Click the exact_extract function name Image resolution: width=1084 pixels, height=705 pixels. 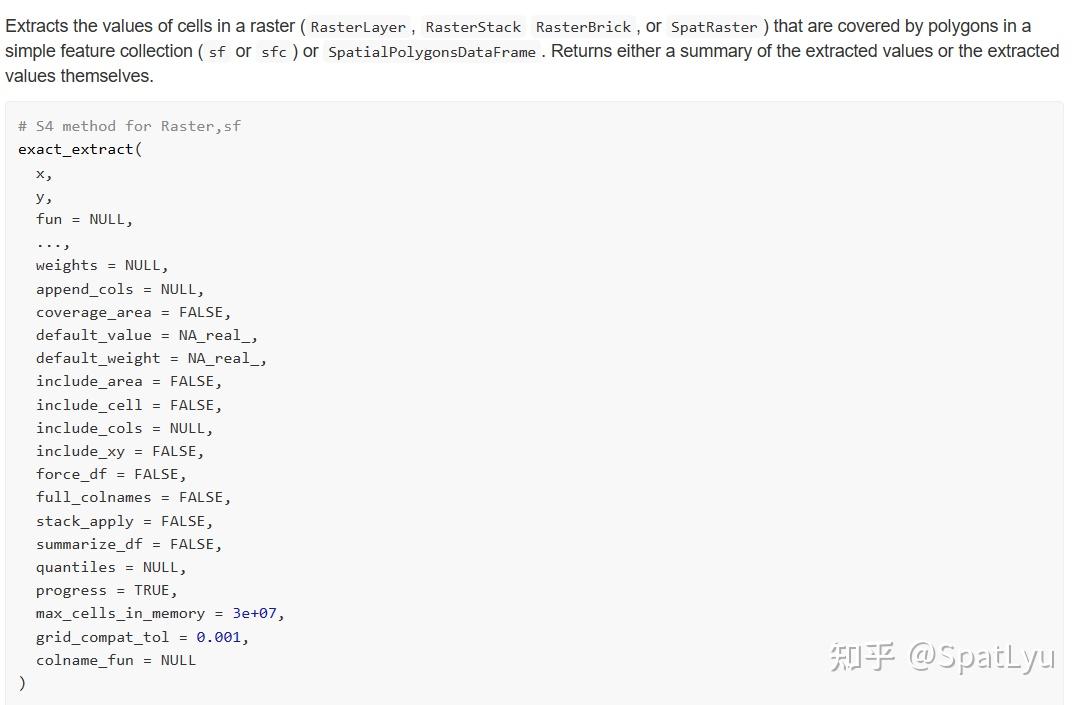pyautogui.click(x=75, y=149)
